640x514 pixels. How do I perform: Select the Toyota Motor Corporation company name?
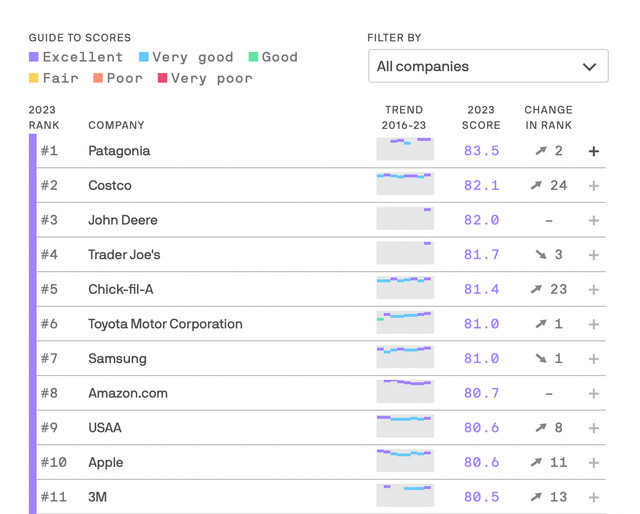165,324
